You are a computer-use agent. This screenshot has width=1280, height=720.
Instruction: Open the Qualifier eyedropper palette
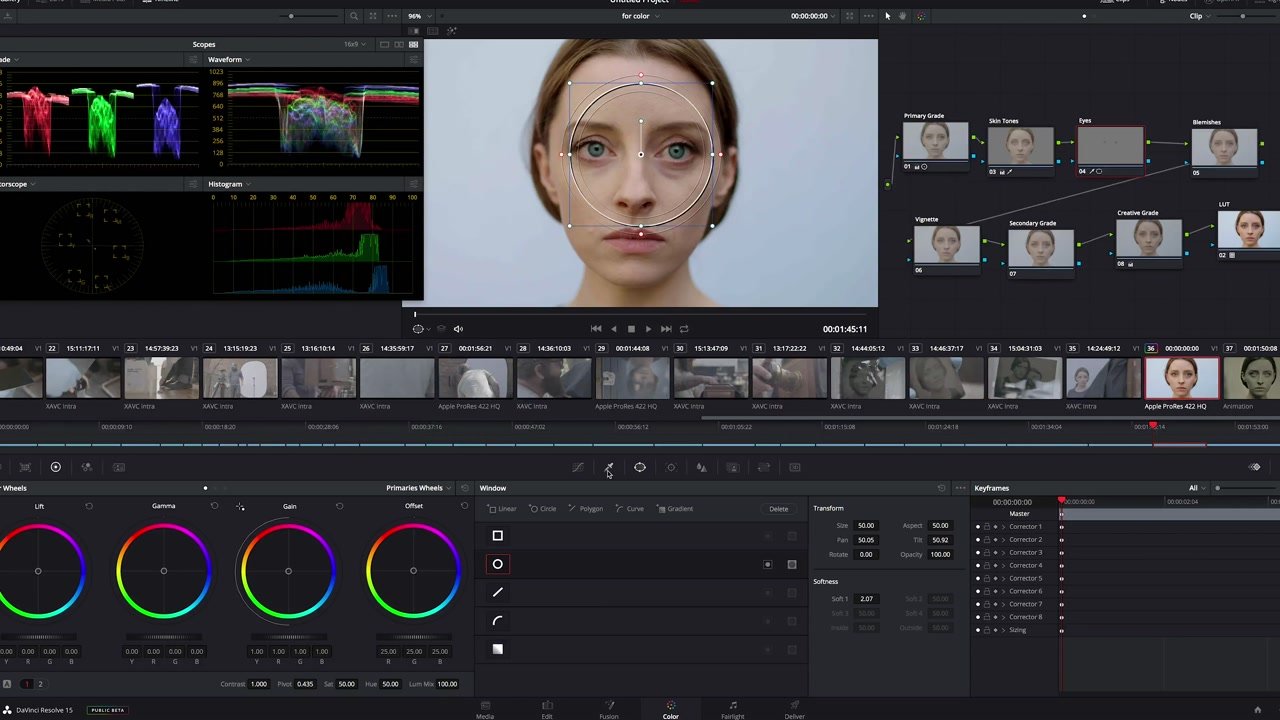609,467
